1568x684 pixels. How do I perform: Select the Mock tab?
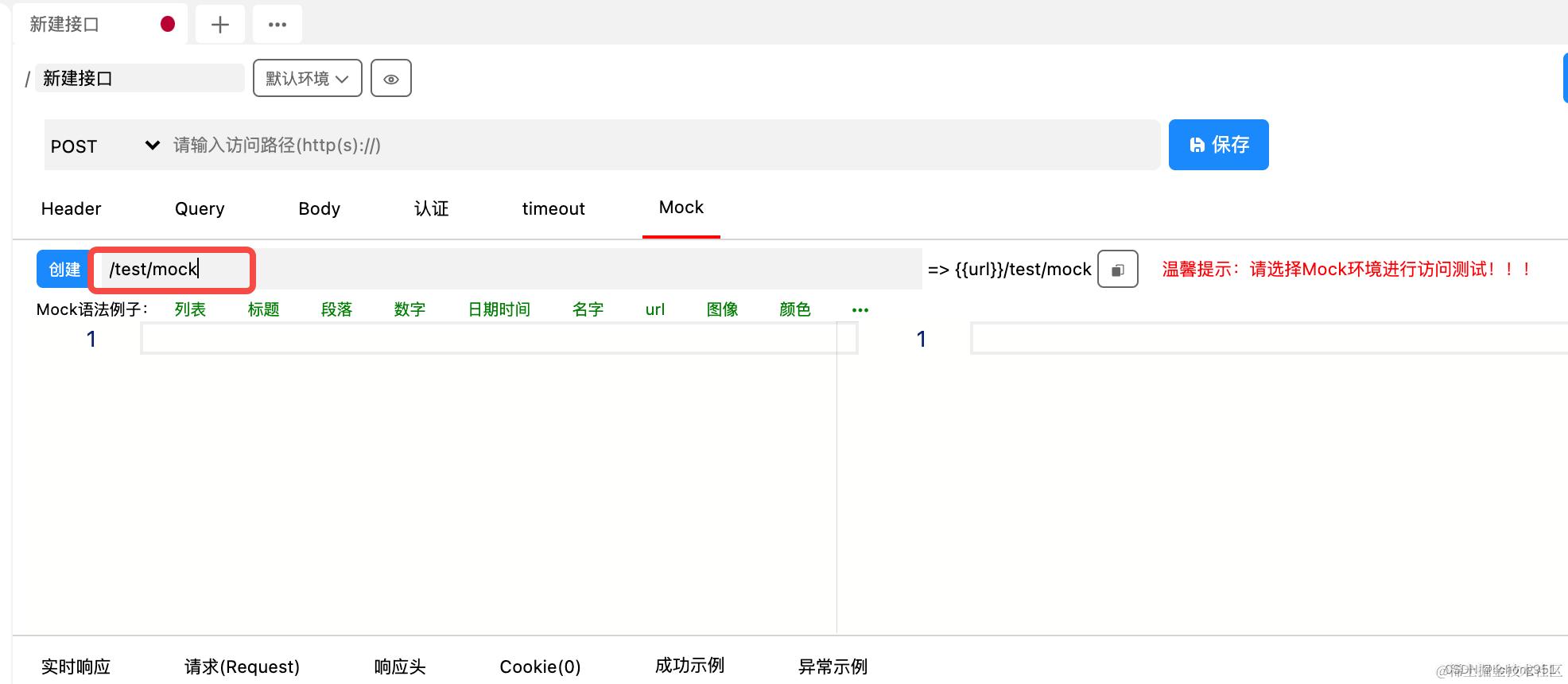681,208
